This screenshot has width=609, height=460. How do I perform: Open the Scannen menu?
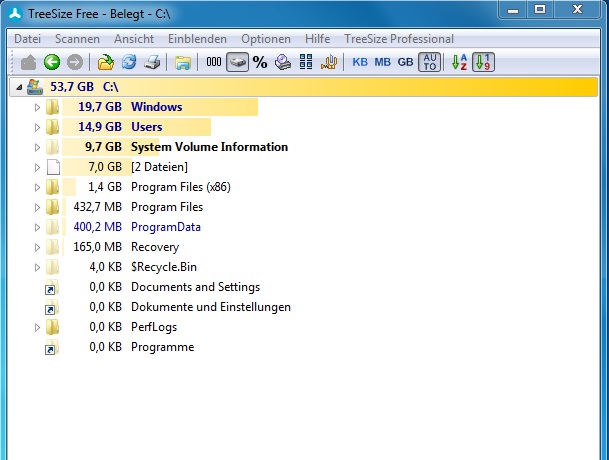tap(77, 39)
